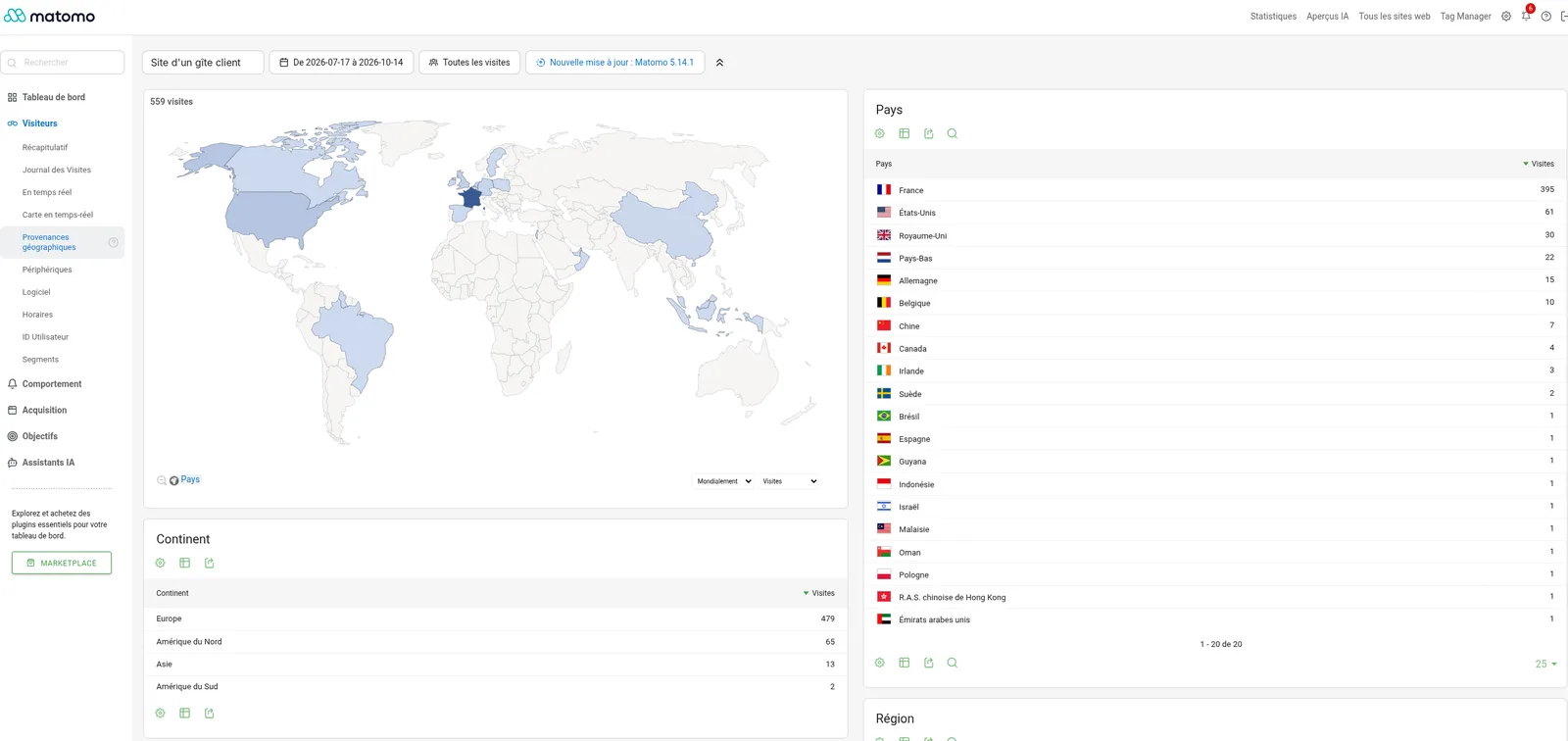The width and height of the screenshot is (1568, 741).
Task: Select the États-Unis row in Pays table
Action: pyautogui.click(x=1215, y=213)
